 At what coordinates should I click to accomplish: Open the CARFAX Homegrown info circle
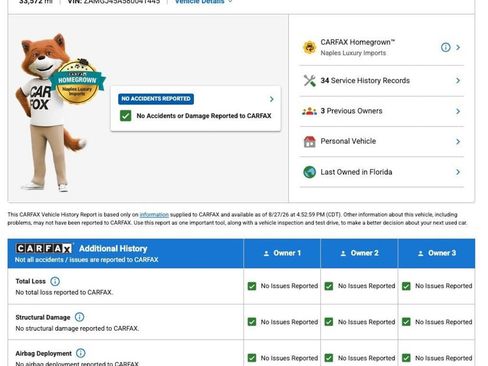(445, 47)
